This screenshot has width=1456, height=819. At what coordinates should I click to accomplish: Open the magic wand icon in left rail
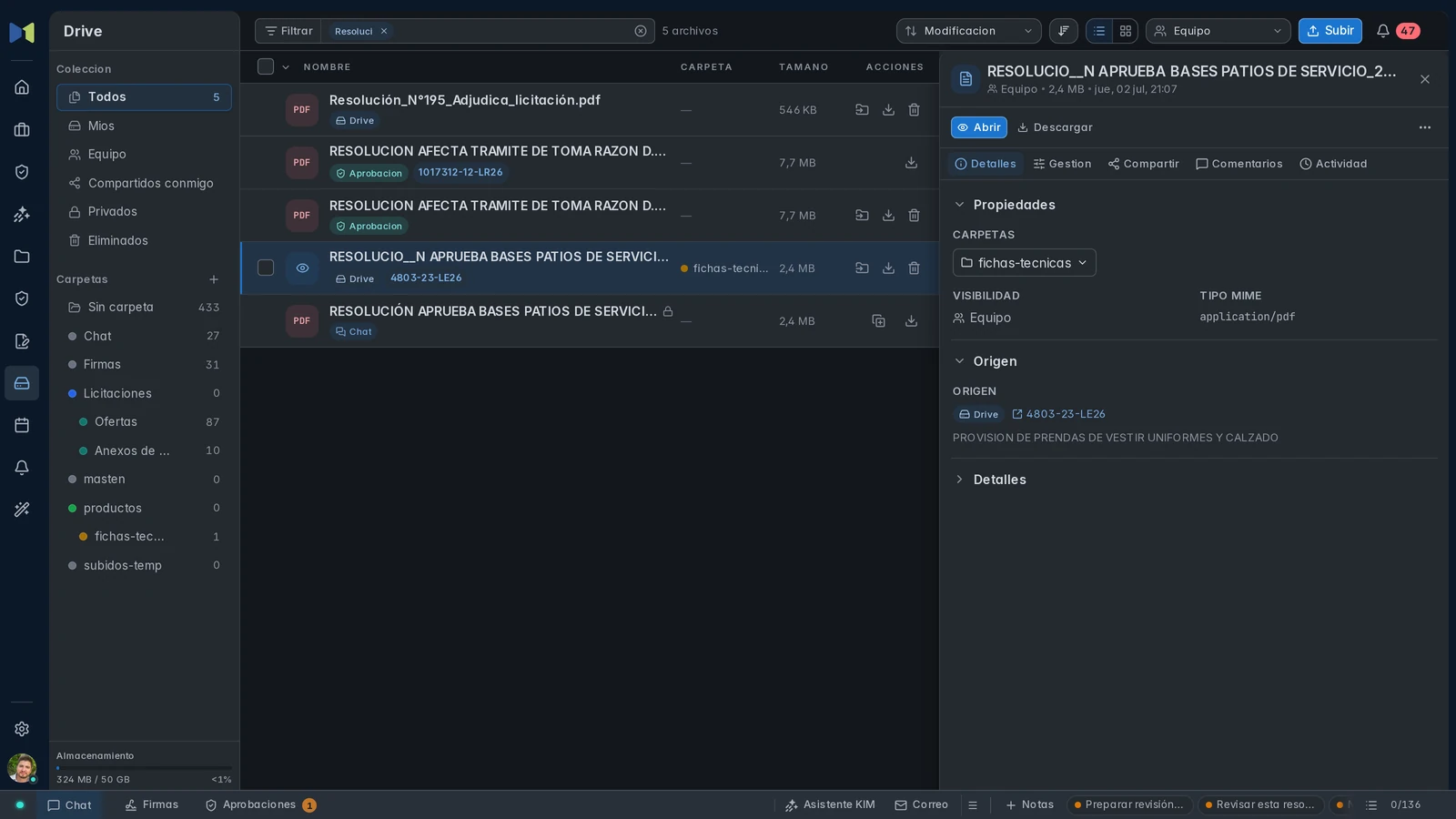(22, 510)
